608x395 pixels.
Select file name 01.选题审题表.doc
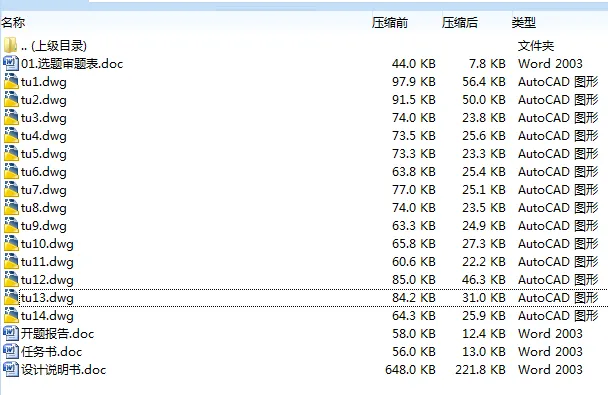pos(72,64)
